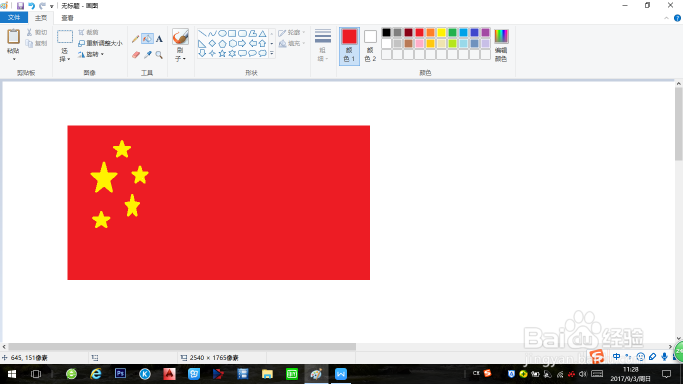Select the Pencil tool

click(135, 39)
